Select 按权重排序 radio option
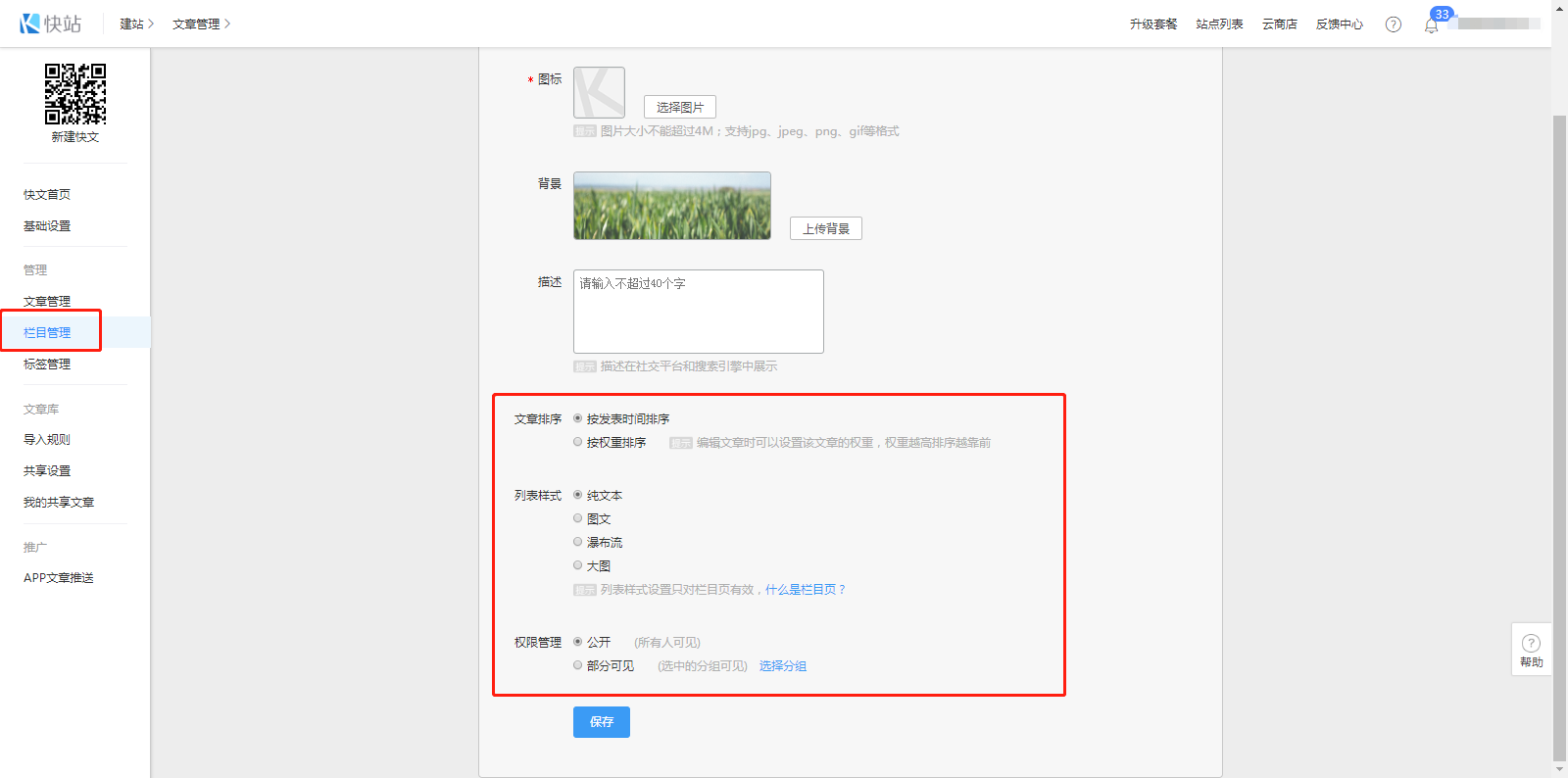This screenshot has width=1568, height=778. pyautogui.click(x=578, y=442)
